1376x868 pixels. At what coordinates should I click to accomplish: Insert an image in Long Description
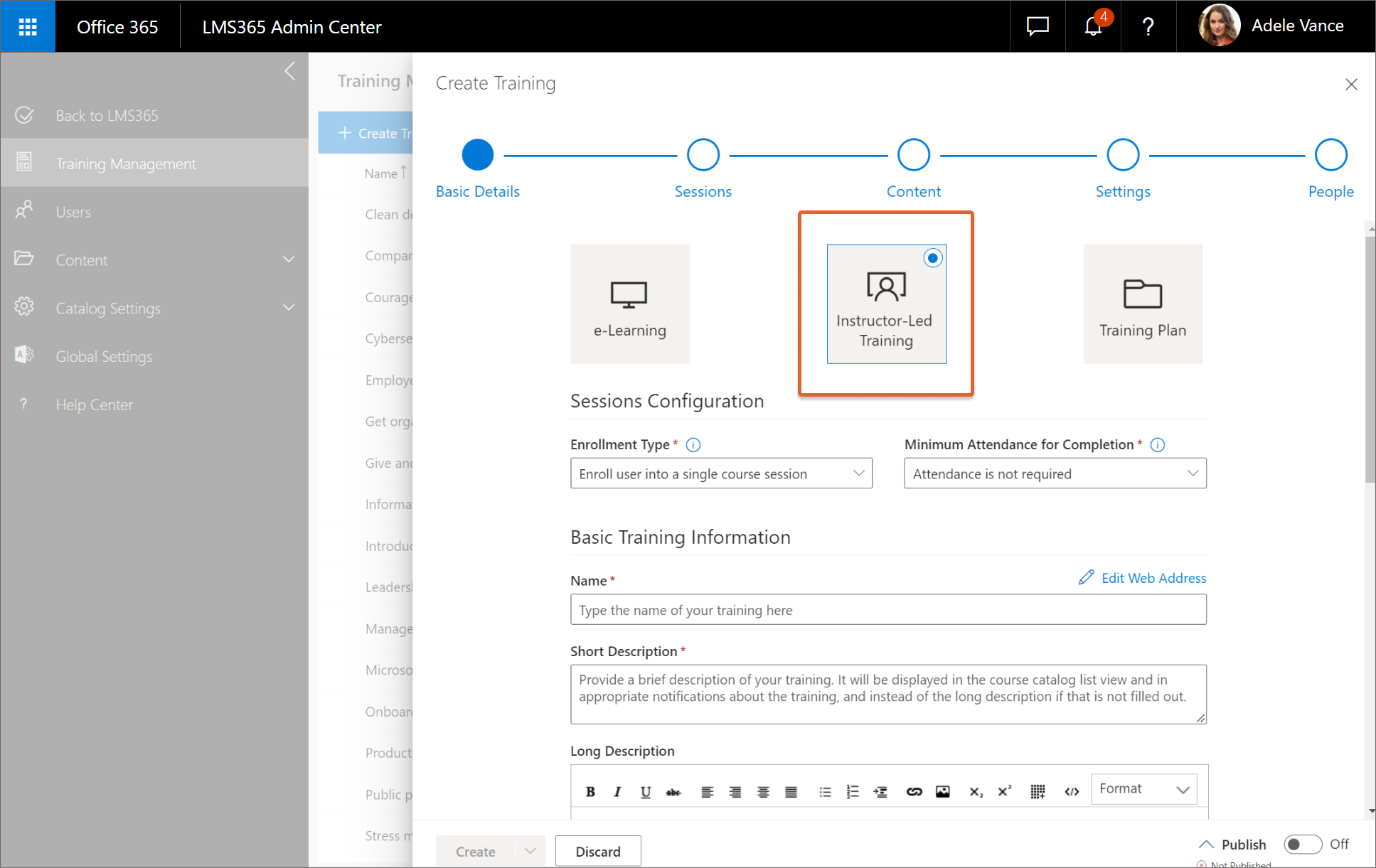click(x=942, y=791)
